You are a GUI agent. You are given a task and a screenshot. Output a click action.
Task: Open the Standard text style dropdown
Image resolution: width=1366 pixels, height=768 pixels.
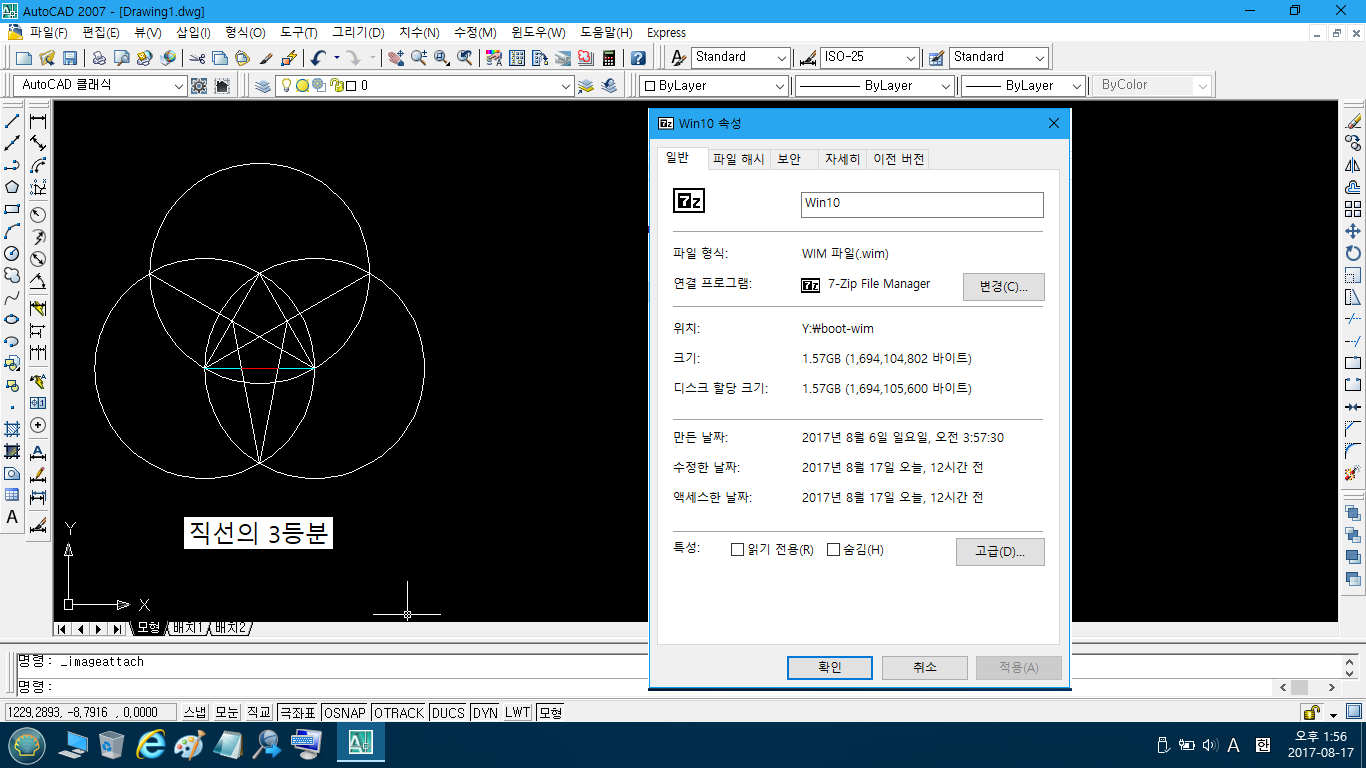point(781,58)
